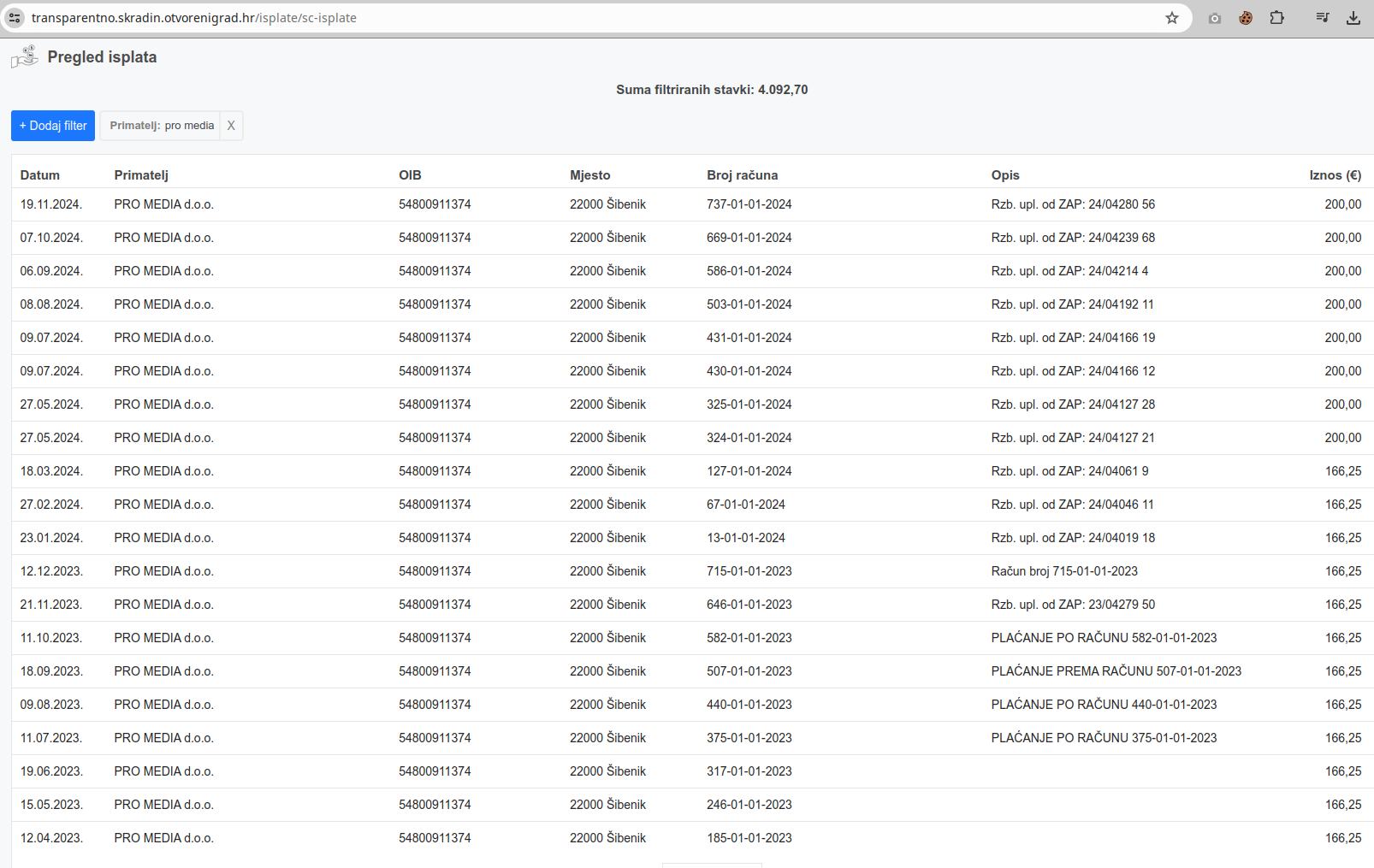Click the Opis column header
The height and width of the screenshot is (868, 1374).
point(1004,175)
